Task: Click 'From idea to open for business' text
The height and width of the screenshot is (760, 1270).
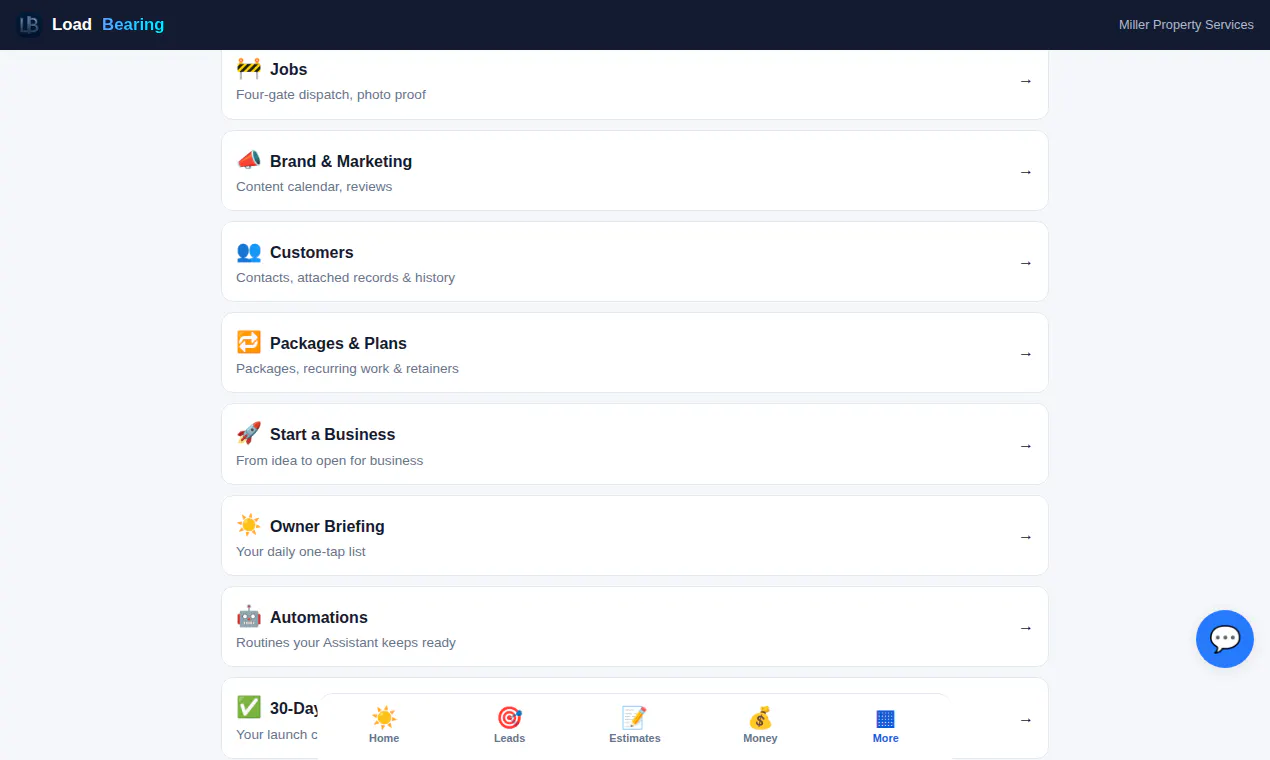Action: (x=330, y=461)
